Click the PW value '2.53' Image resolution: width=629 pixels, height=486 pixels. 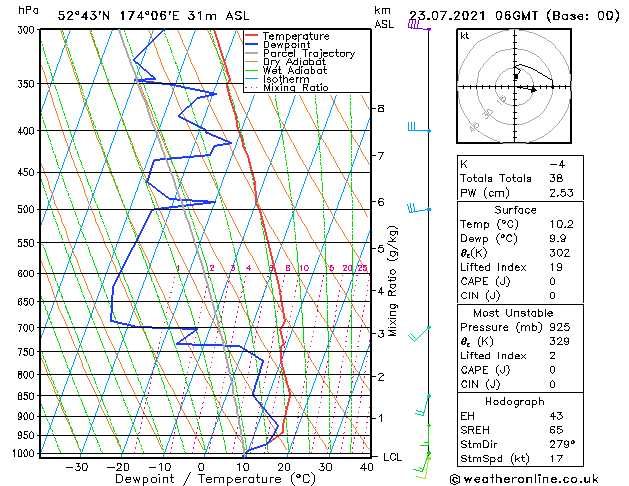pyautogui.click(x=561, y=192)
